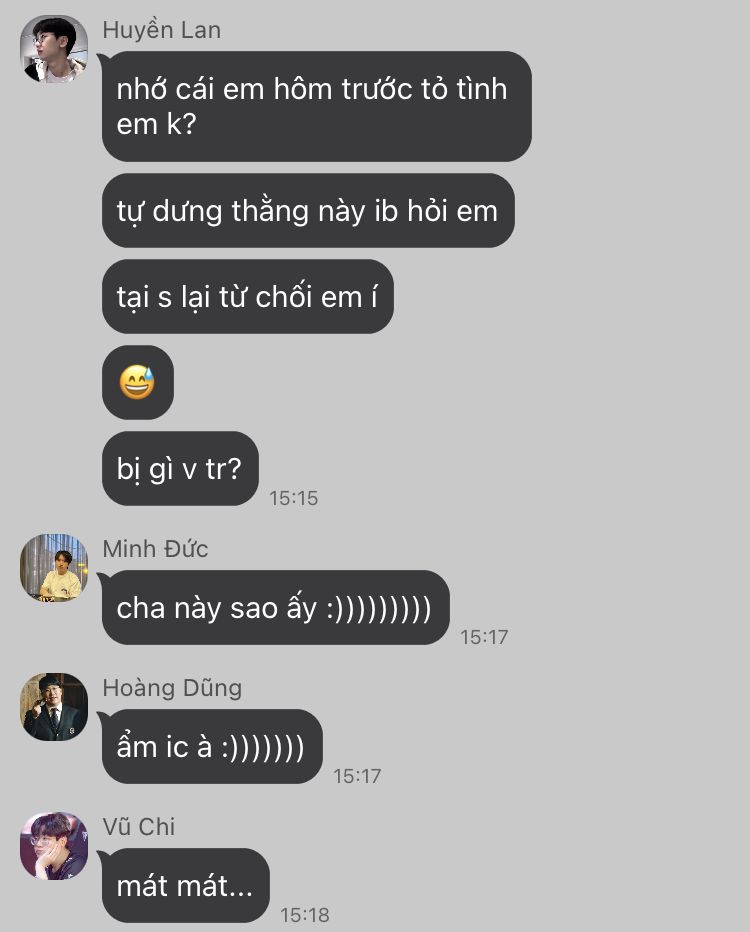Click the 15:15 timestamp

pyautogui.click(x=294, y=498)
